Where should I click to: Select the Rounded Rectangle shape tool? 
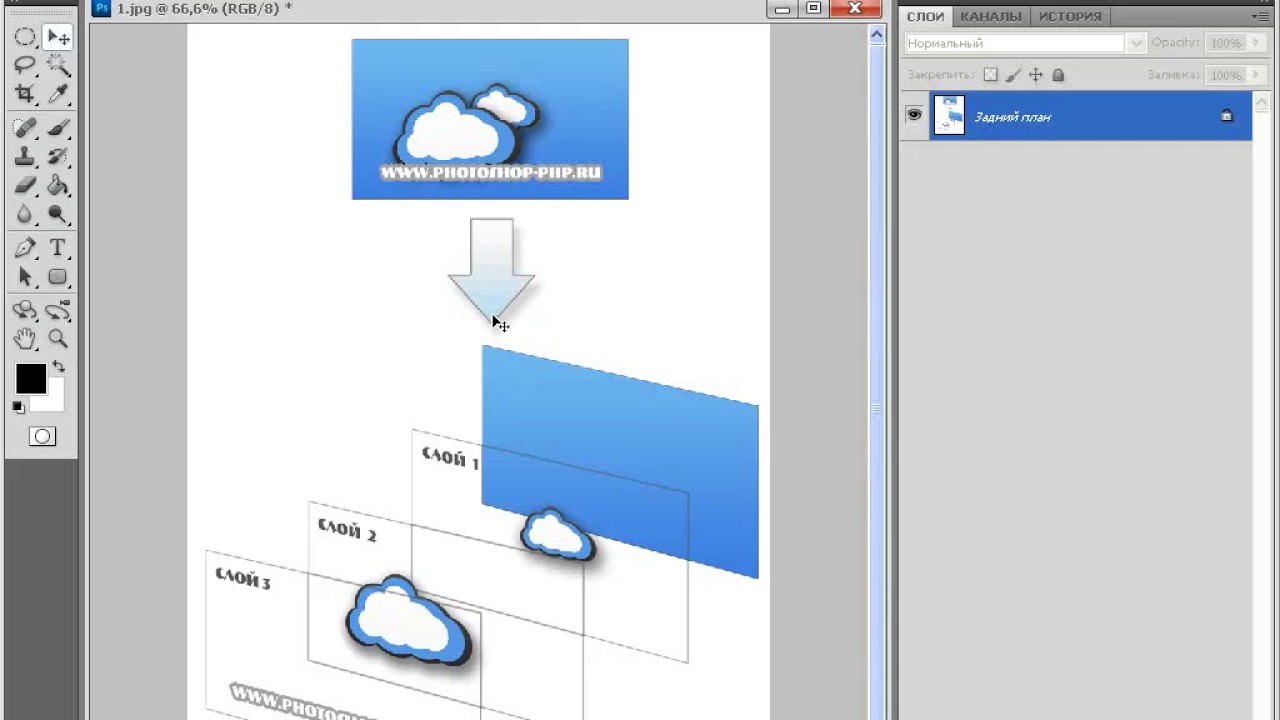point(58,277)
